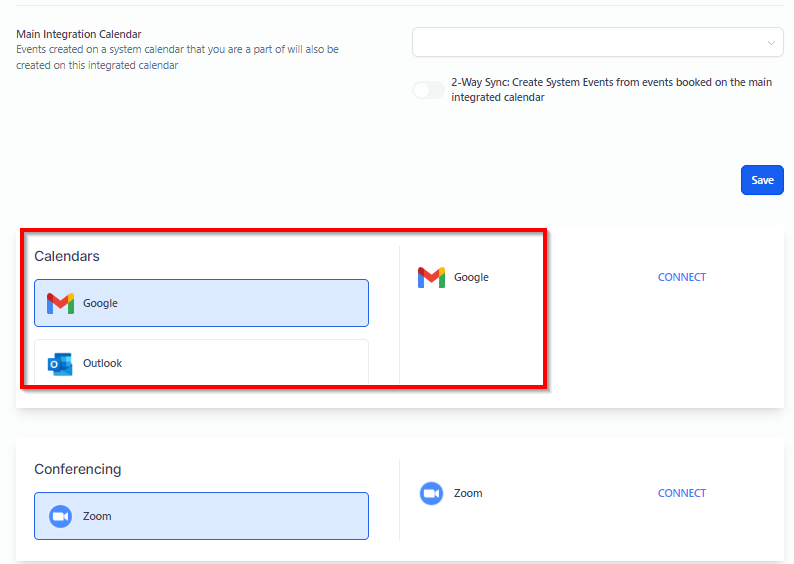Click the Zoom camera icon in the Conferencing list
Viewport: 794px width, 564px height.
(x=60, y=516)
